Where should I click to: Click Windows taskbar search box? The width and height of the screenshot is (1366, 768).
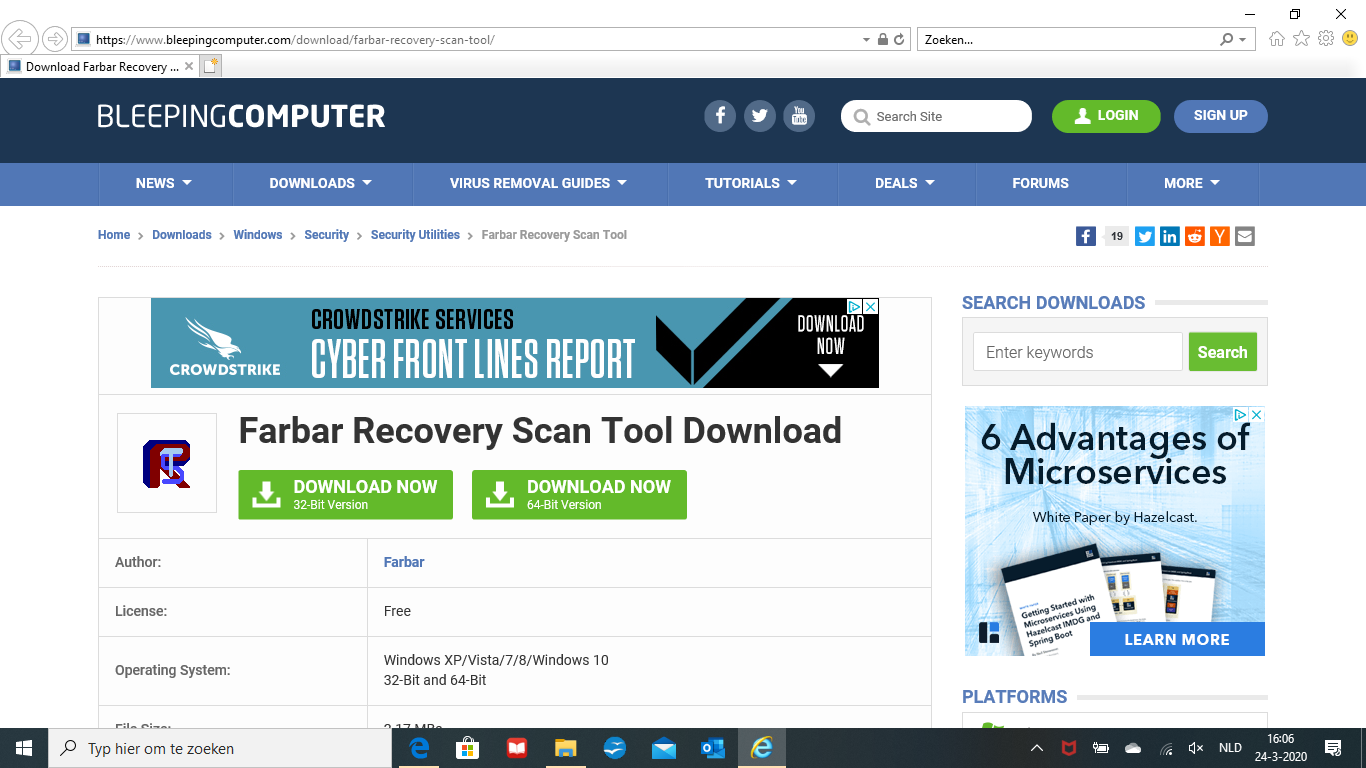pos(220,748)
